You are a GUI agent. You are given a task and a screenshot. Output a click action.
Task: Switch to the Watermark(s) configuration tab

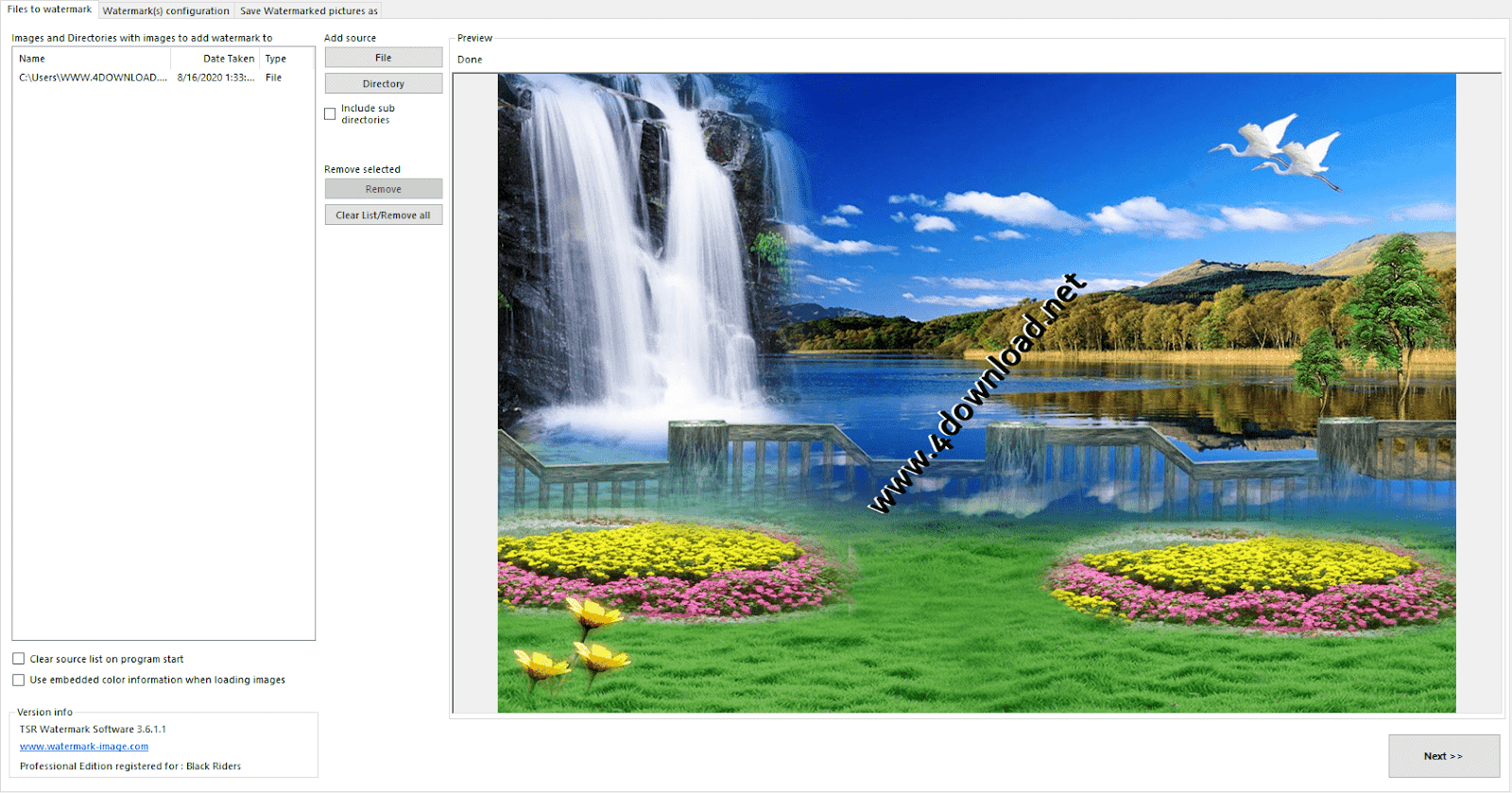pos(166,10)
